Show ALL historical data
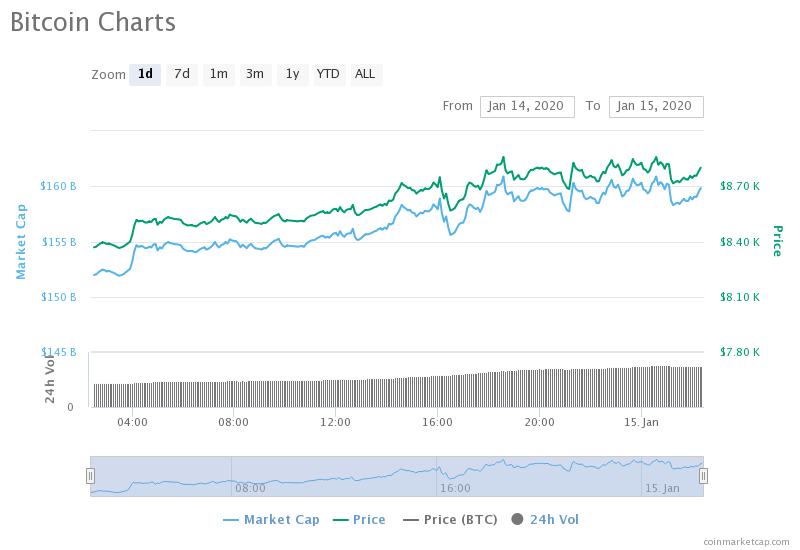 (x=366, y=74)
